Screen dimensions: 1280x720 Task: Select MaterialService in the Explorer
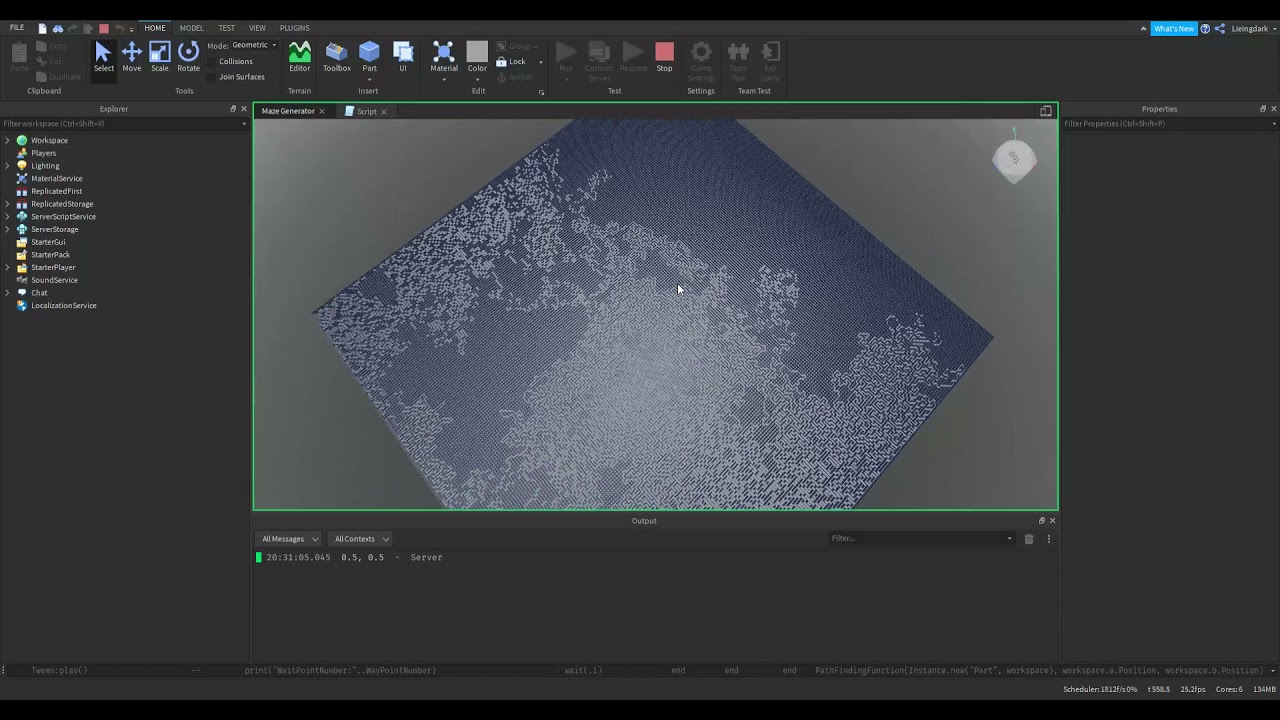coord(56,179)
